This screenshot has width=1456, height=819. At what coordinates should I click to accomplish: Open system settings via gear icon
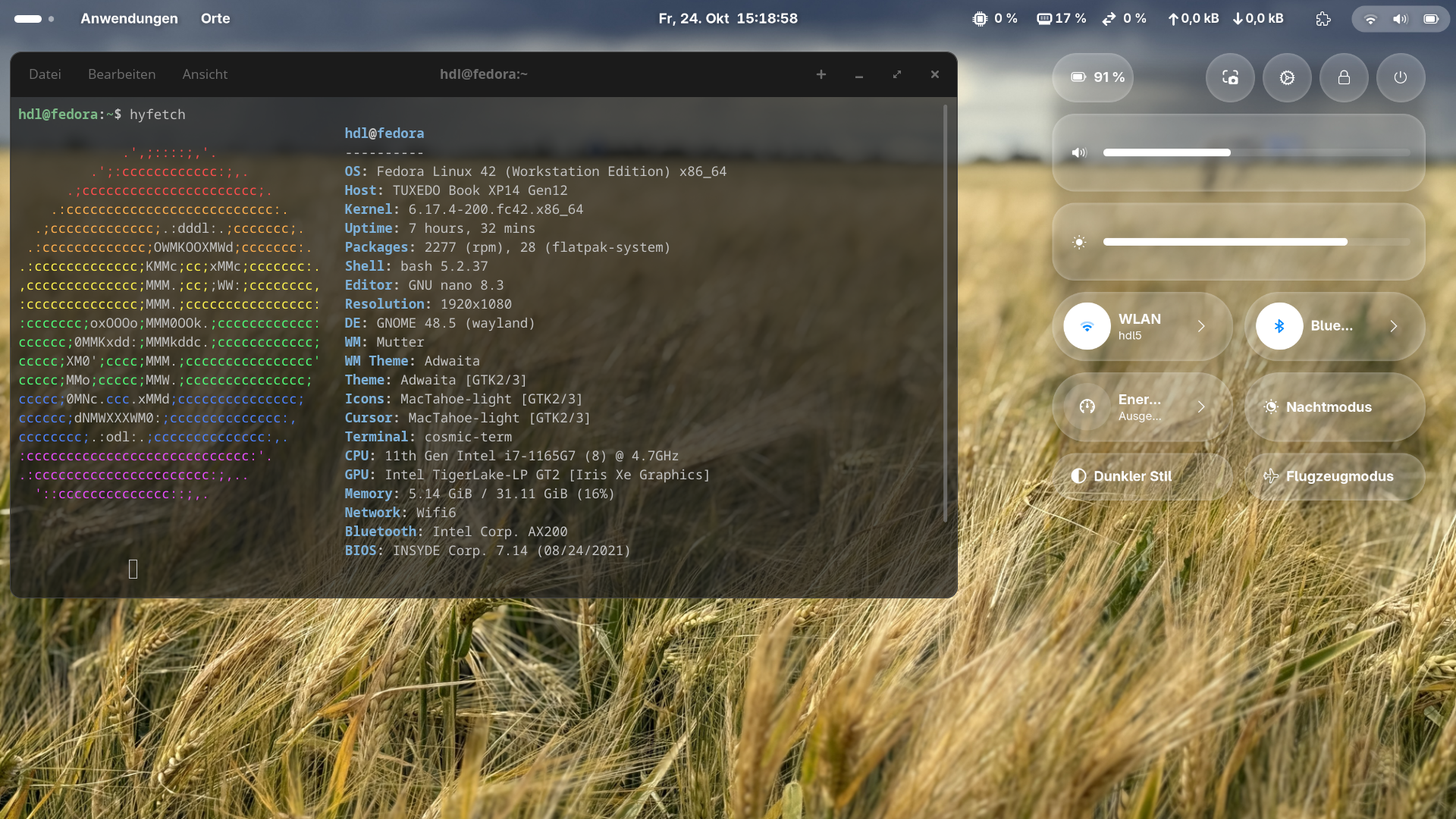[1287, 77]
